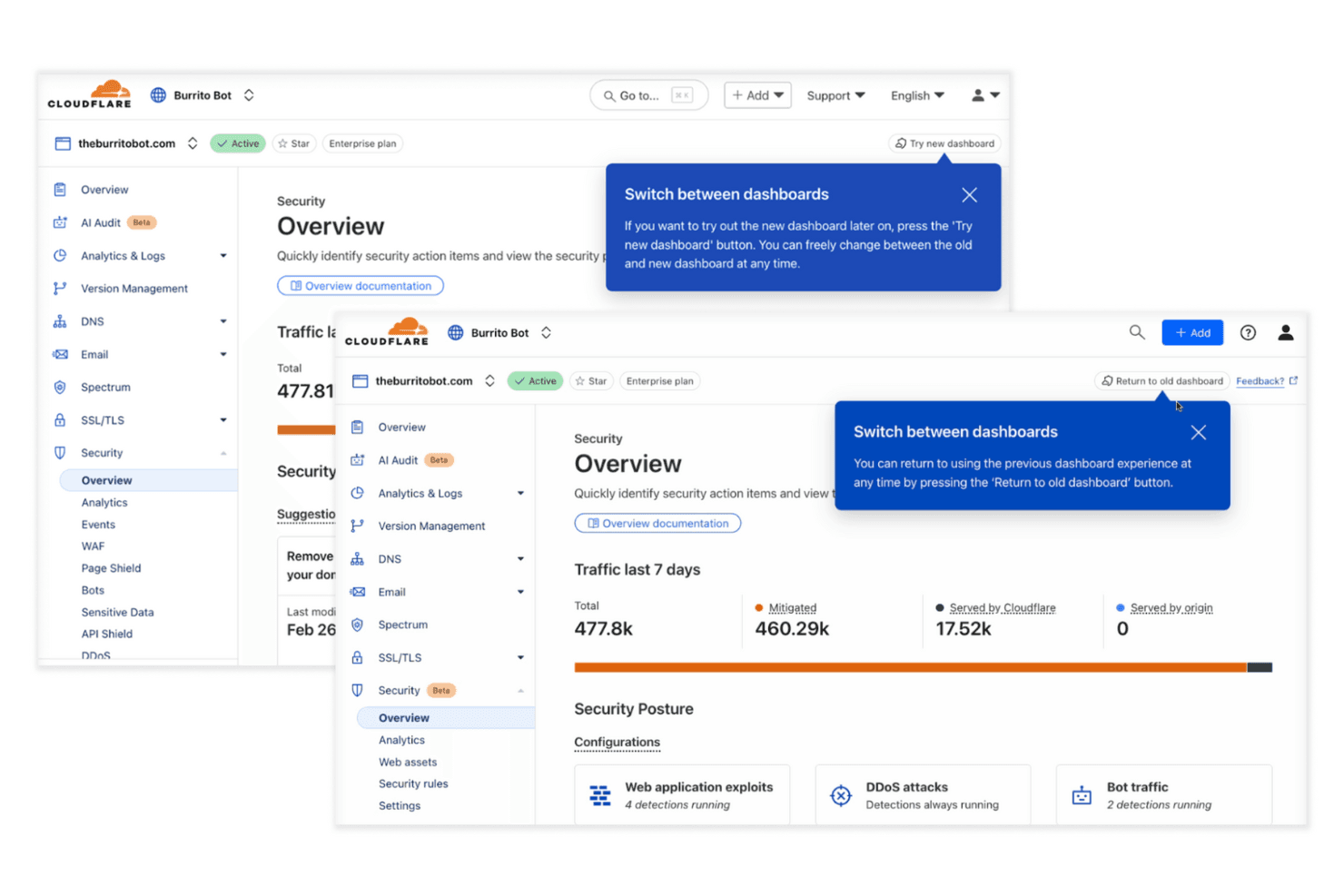Image resolution: width=1344 pixels, height=896 pixels.
Task: Click the Try new dashboard button
Action: pyautogui.click(x=944, y=143)
